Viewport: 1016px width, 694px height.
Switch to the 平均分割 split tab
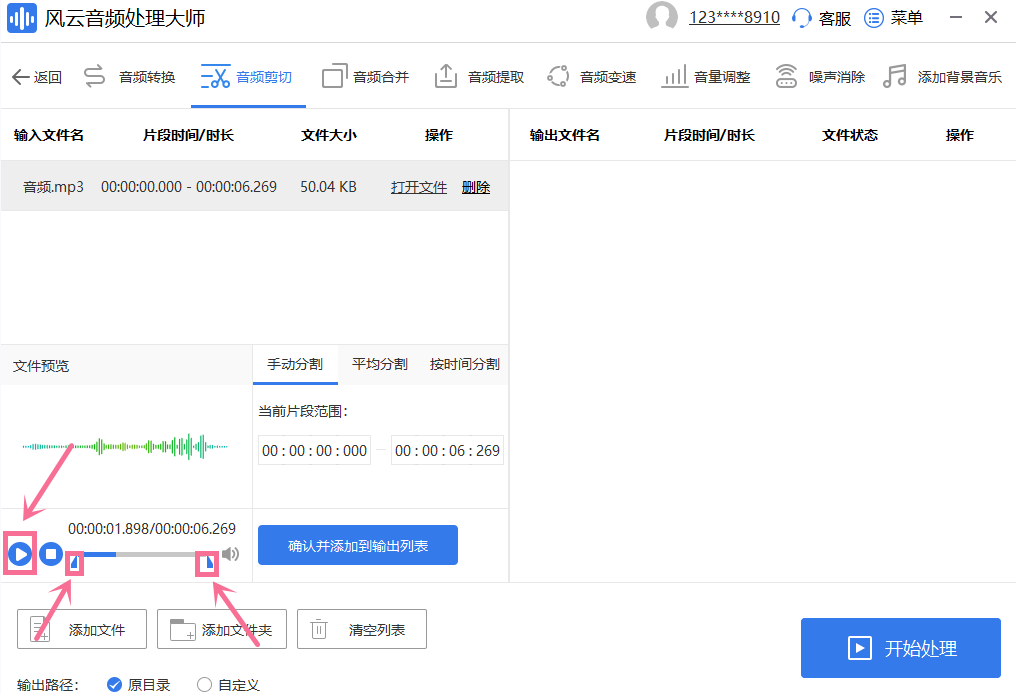pyautogui.click(x=379, y=365)
